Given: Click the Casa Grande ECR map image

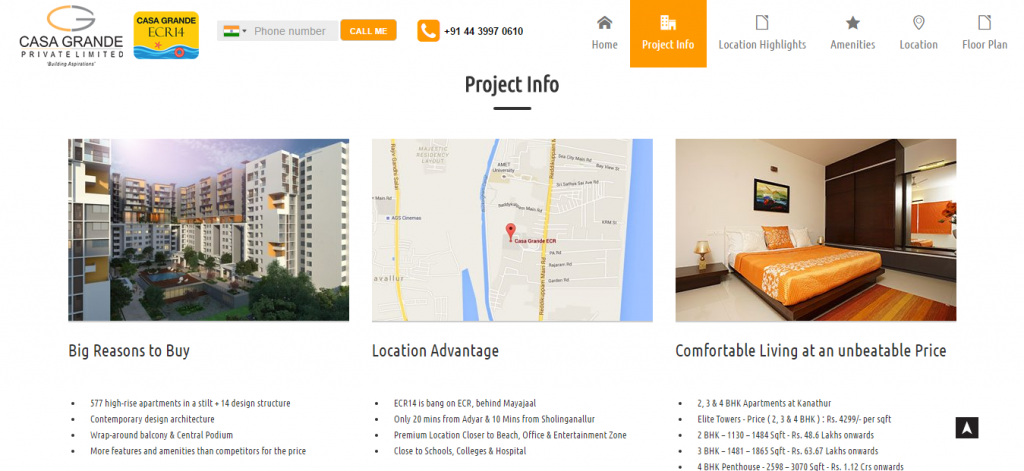Looking at the screenshot, I should 512,230.
